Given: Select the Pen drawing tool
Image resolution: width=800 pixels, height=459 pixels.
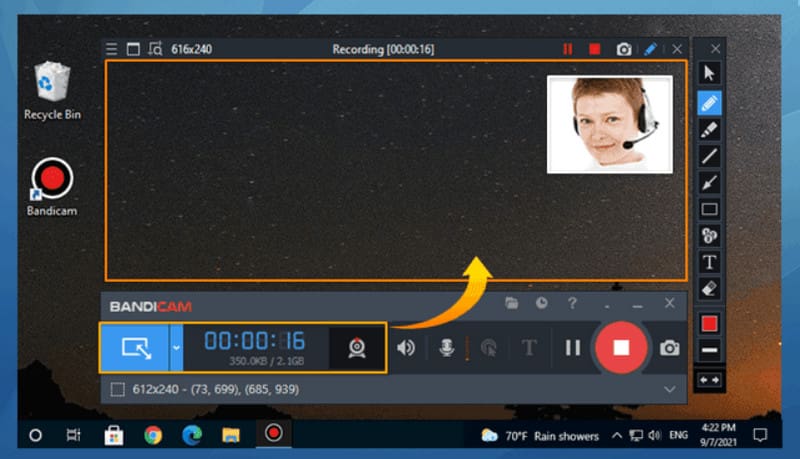Looking at the screenshot, I should click(x=709, y=104).
